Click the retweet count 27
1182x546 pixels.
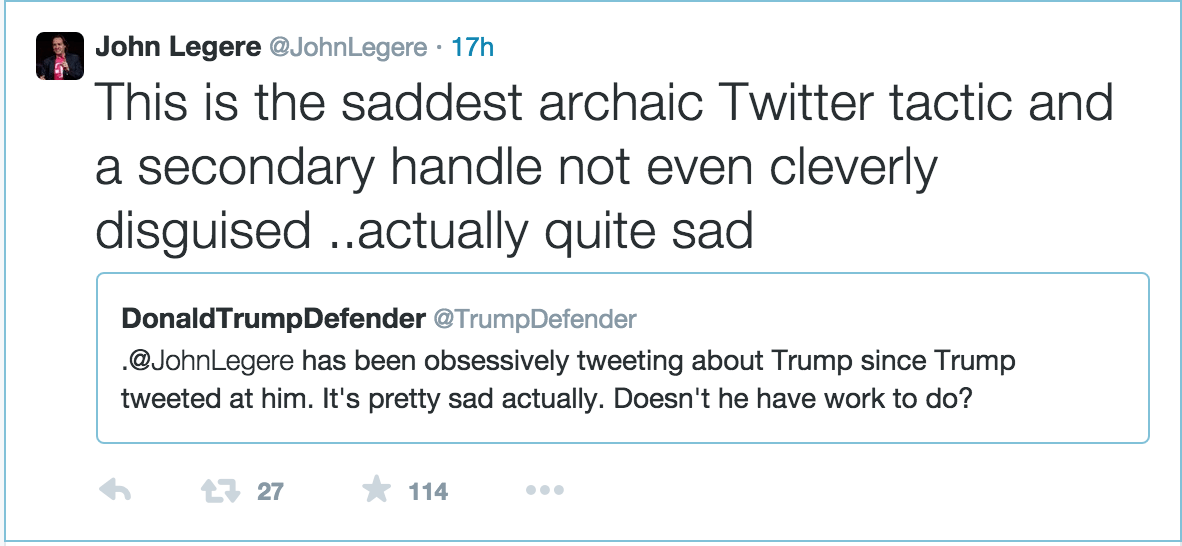pyautogui.click(x=270, y=492)
